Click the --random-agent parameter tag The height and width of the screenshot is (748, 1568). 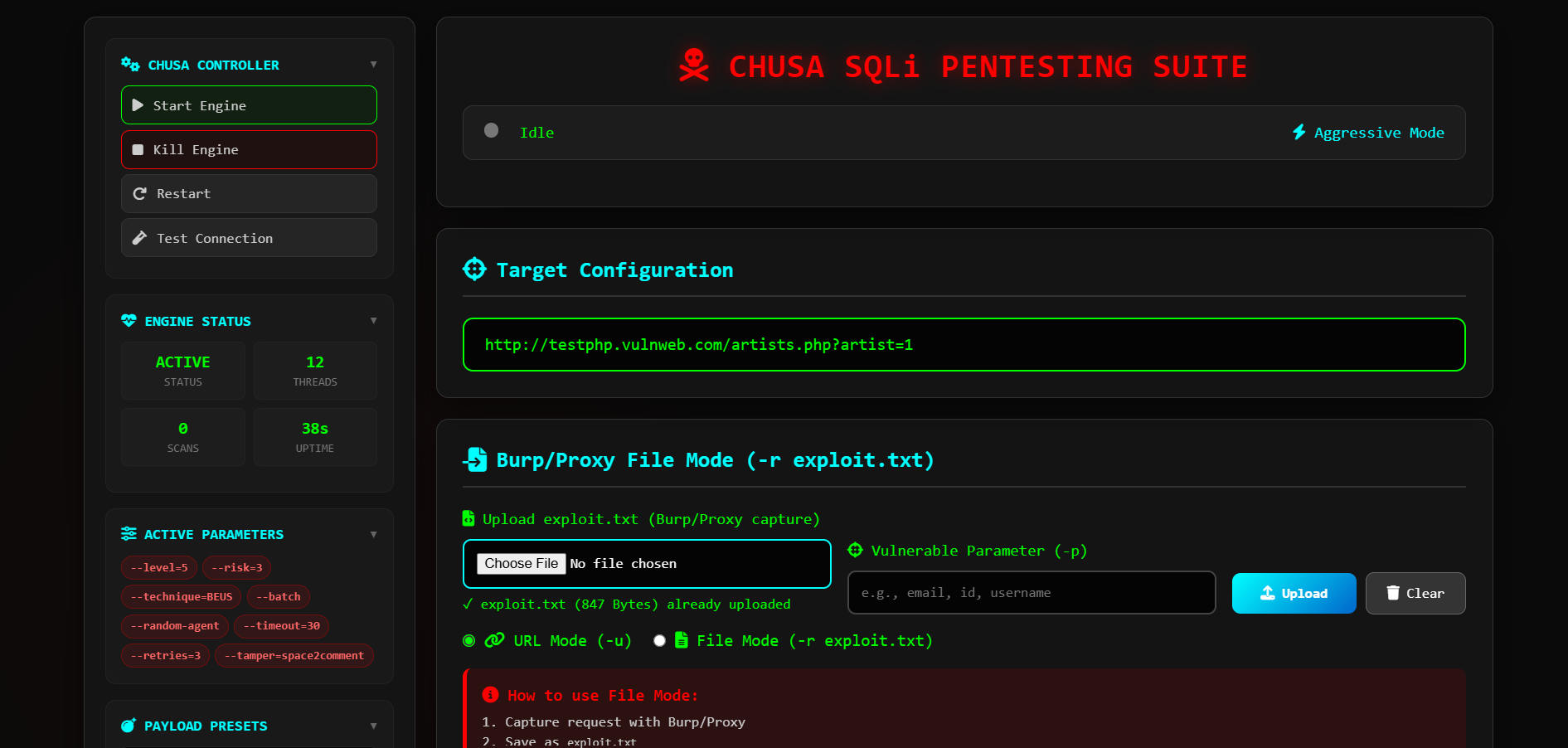coord(175,626)
